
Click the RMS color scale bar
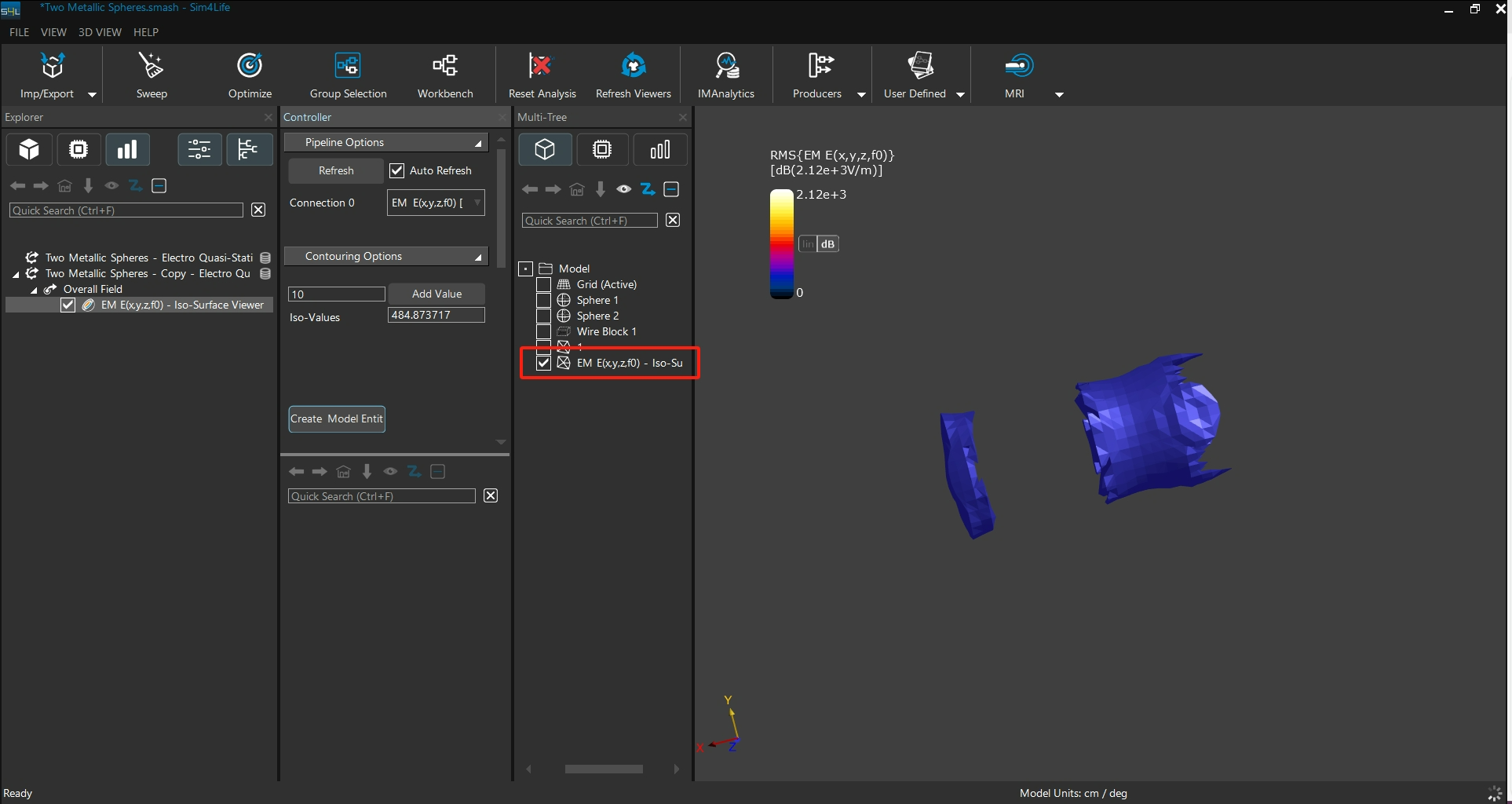pos(781,244)
